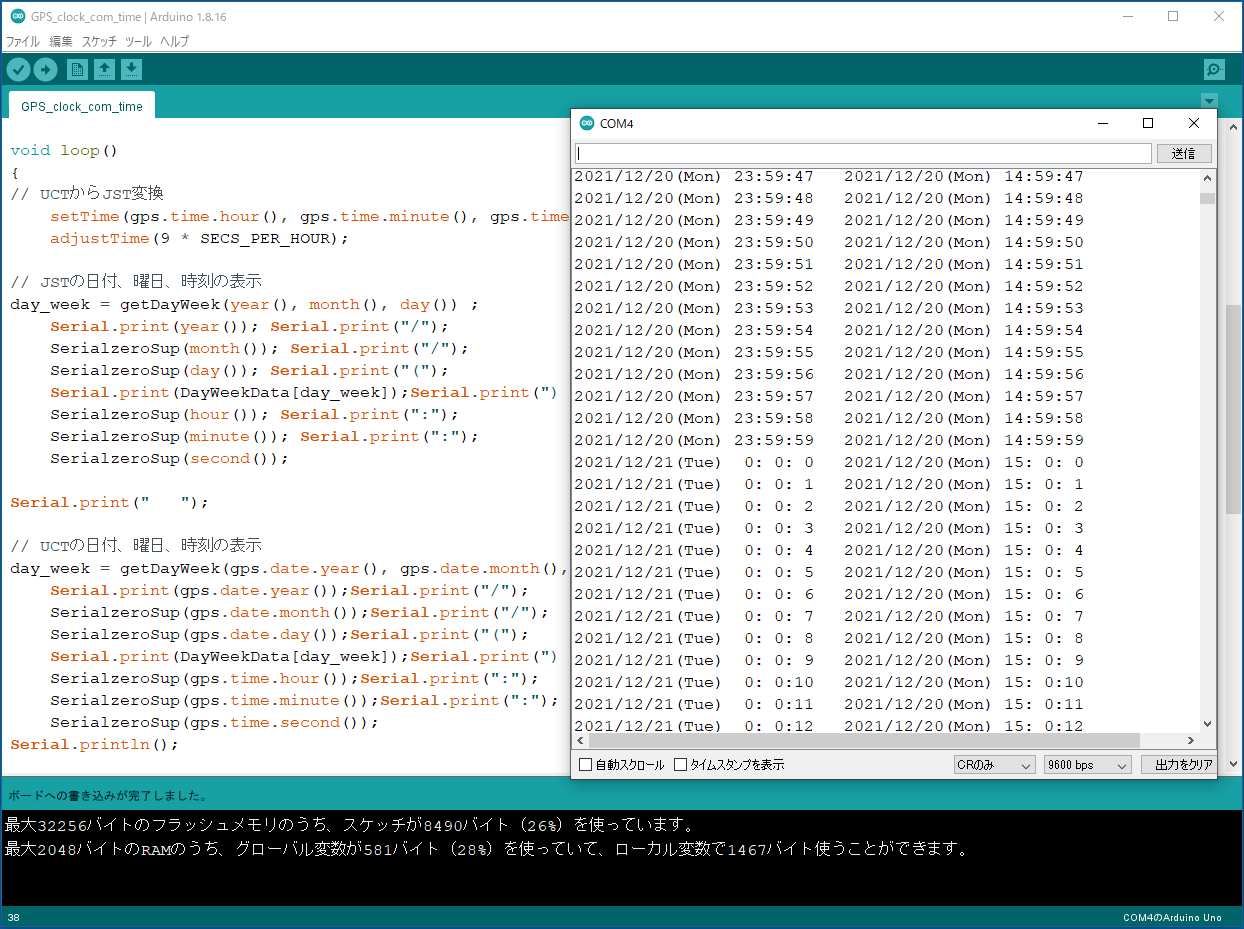Screen dimensions: 1244x929
Task: Open the sketch tab list dropdown arrow
Action: pos(1209,101)
